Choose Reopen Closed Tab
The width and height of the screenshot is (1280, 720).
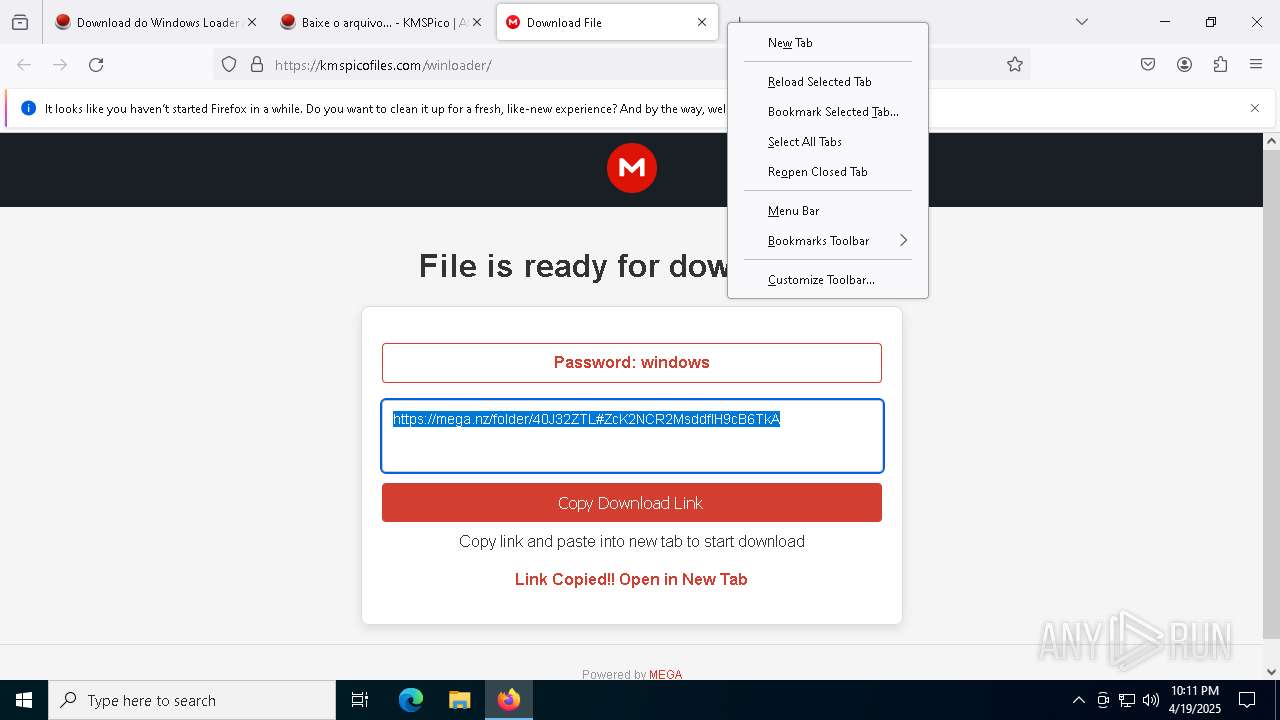coord(828,172)
